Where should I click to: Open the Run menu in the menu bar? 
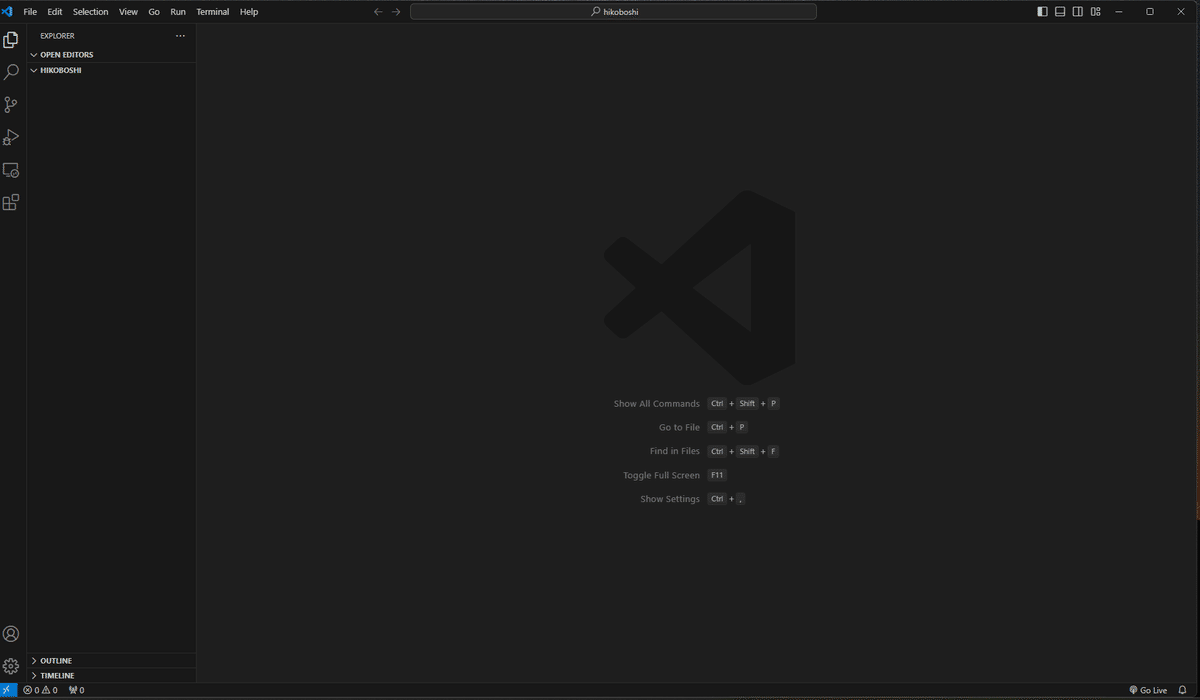(178, 11)
